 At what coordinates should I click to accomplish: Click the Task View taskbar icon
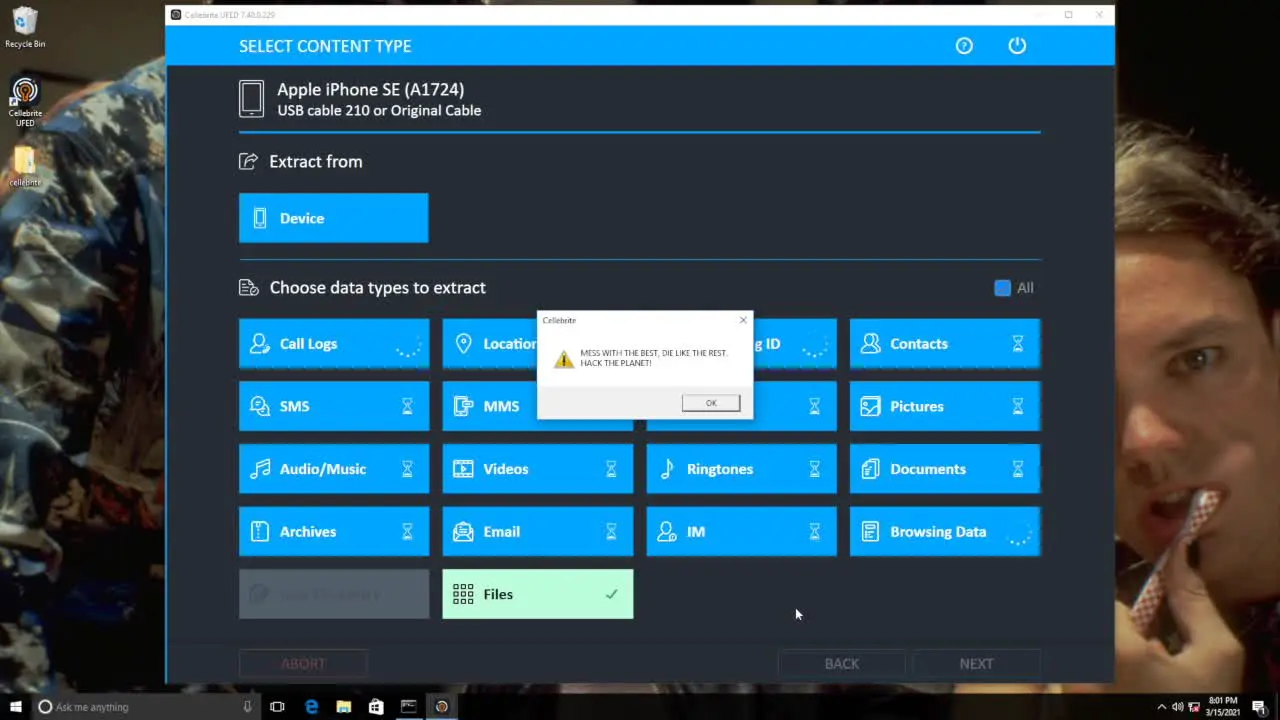pyautogui.click(x=277, y=707)
